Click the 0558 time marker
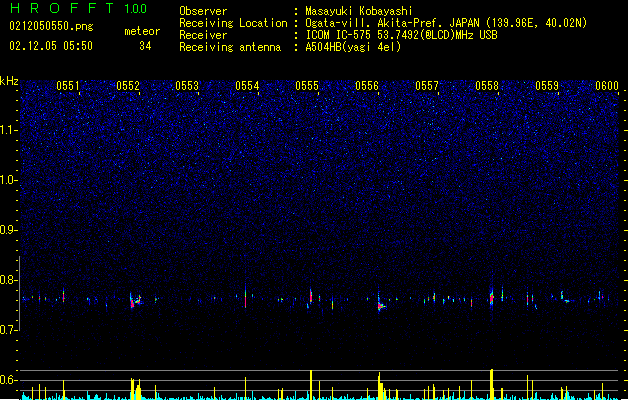The width and height of the screenshot is (629, 400). pyautogui.click(x=487, y=86)
